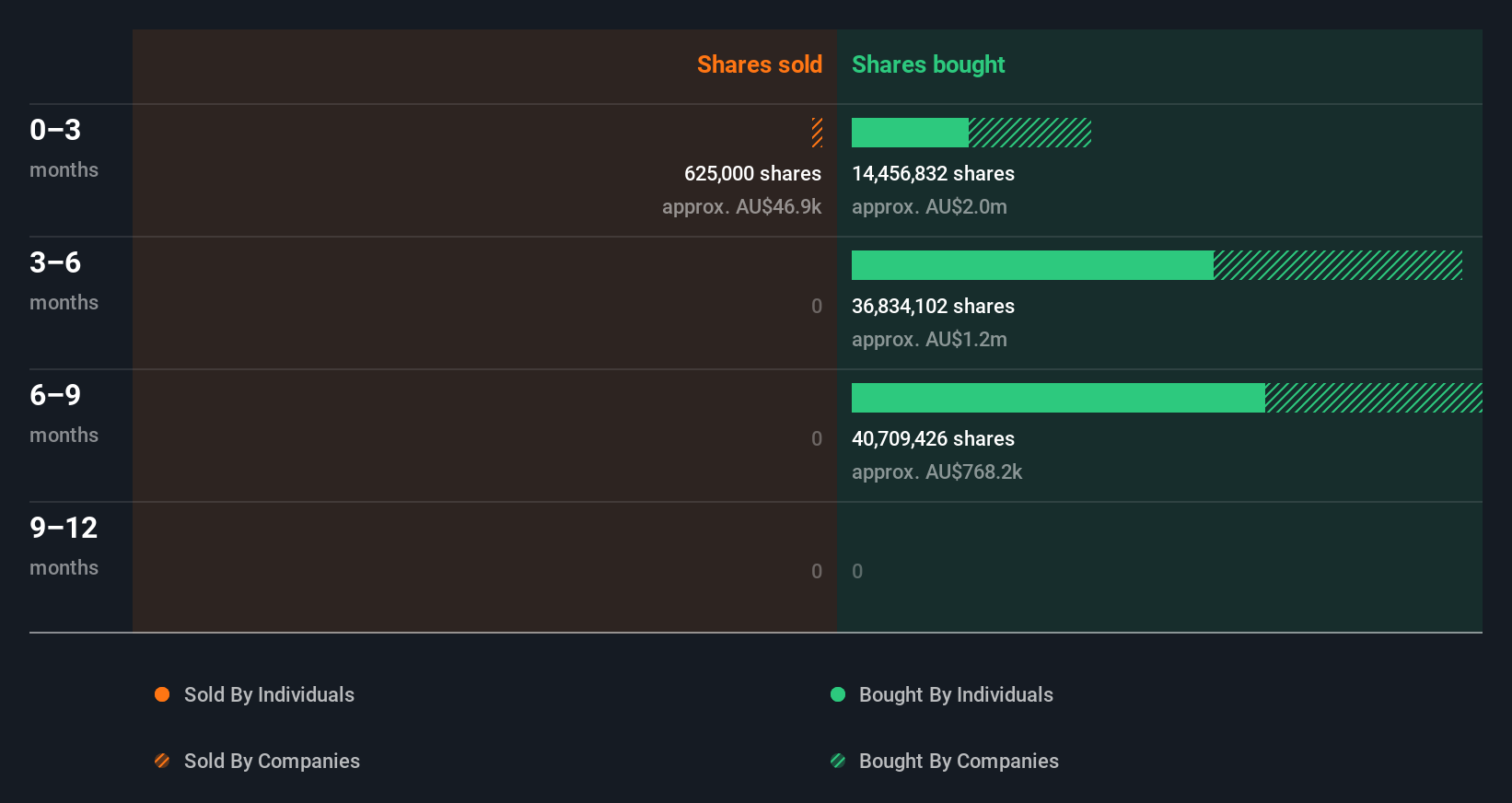
Task: Click the 40,709,426 shares bought value
Action: coord(933,439)
